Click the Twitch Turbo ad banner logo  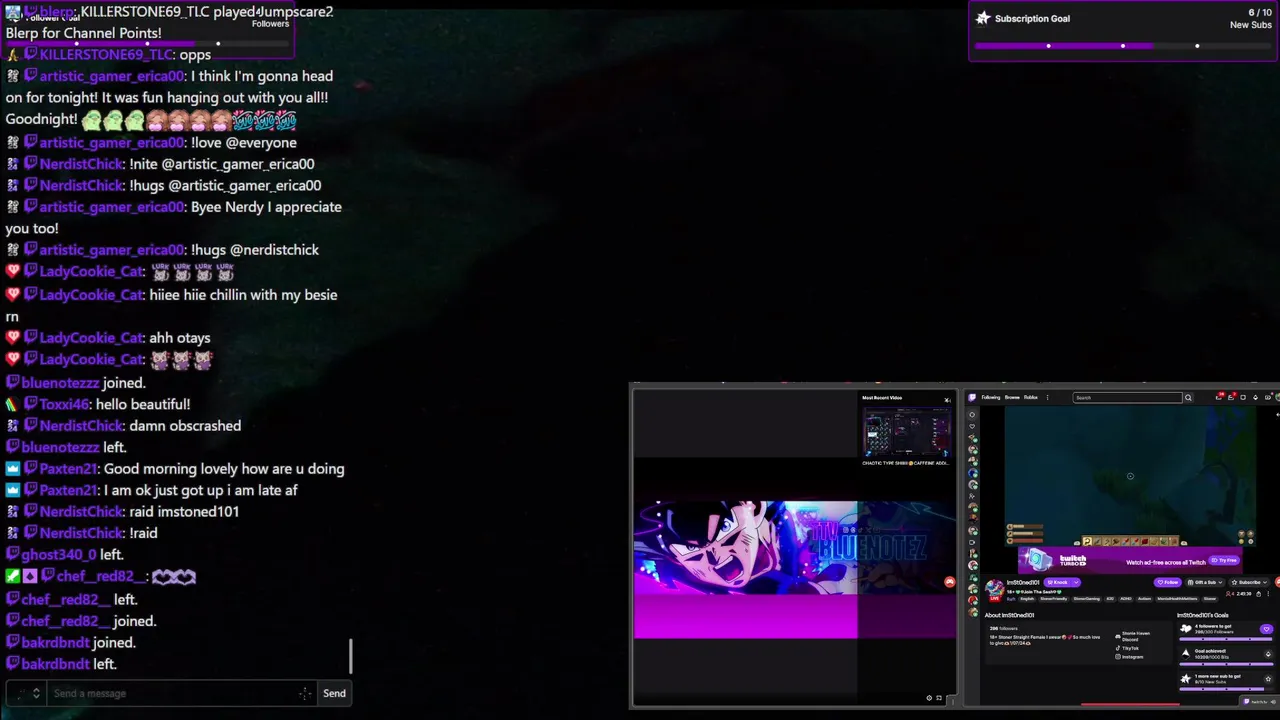(1073, 560)
